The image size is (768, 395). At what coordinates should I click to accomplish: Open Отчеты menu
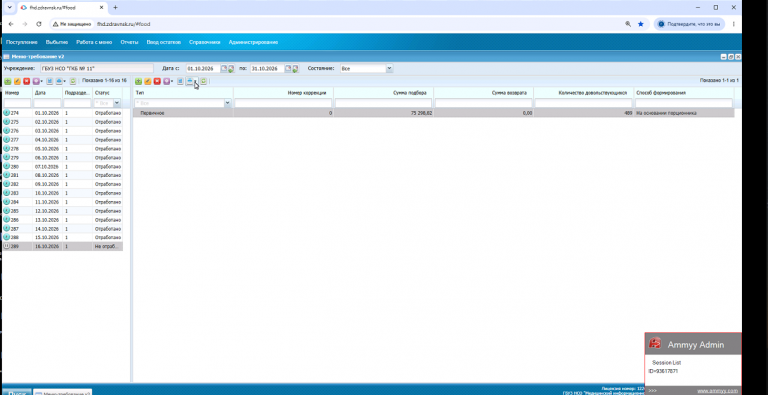[x=129, y=42]
